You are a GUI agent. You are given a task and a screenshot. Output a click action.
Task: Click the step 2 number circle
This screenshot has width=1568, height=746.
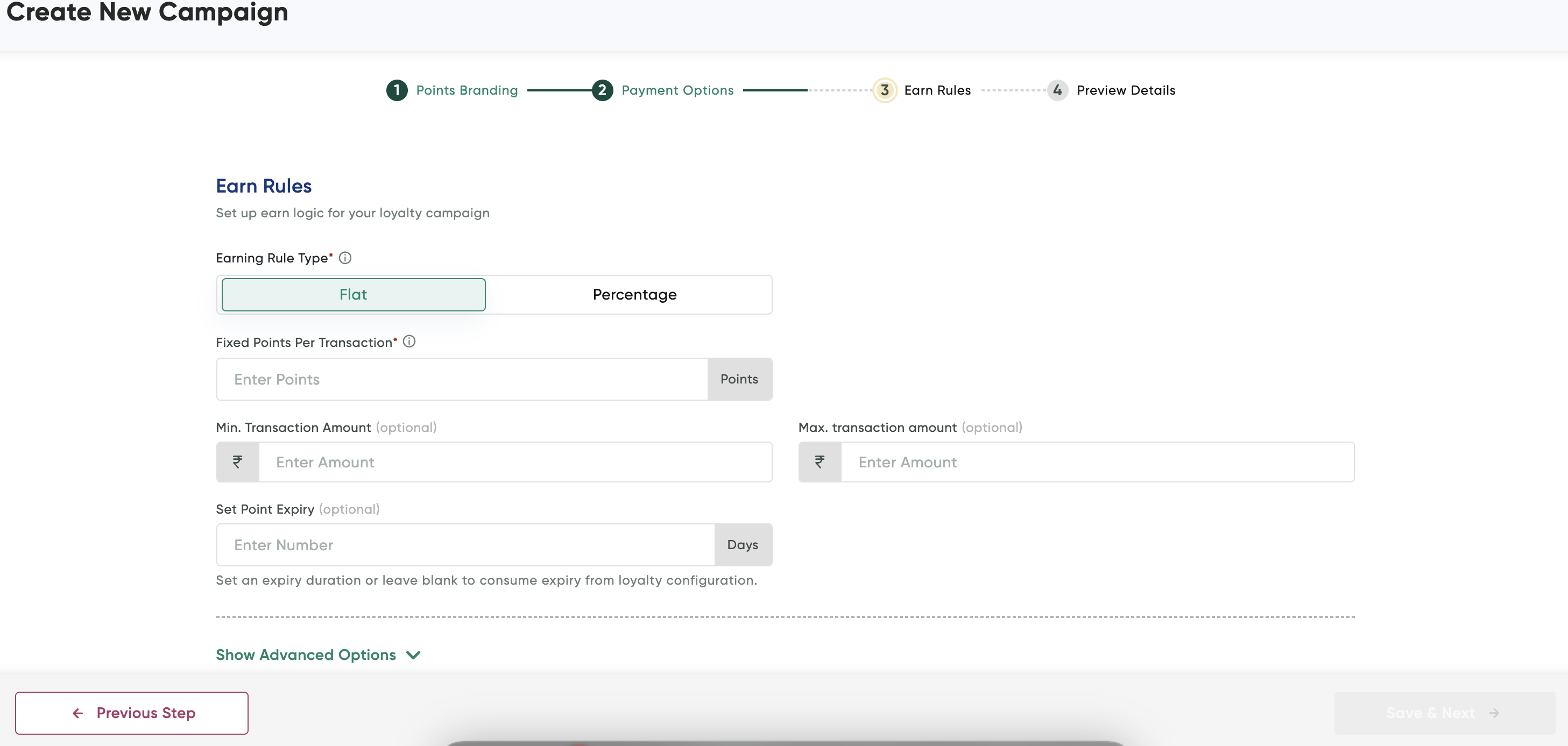(x=602, y=90)
